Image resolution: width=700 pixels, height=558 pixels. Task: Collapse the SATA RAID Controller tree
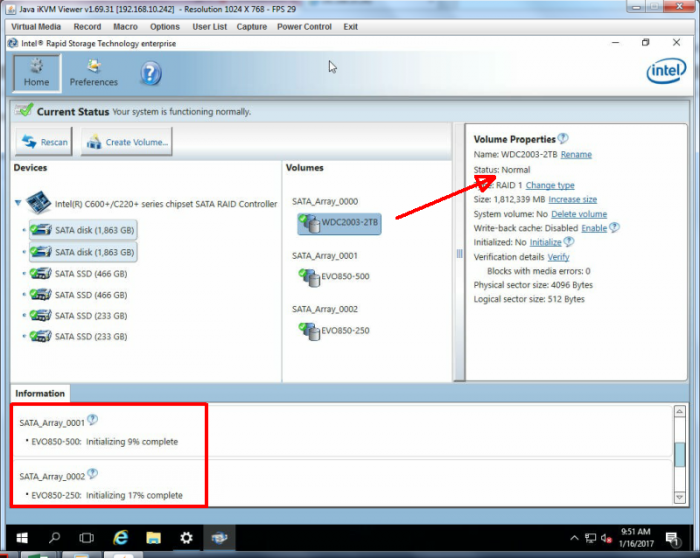pos(18,203)
